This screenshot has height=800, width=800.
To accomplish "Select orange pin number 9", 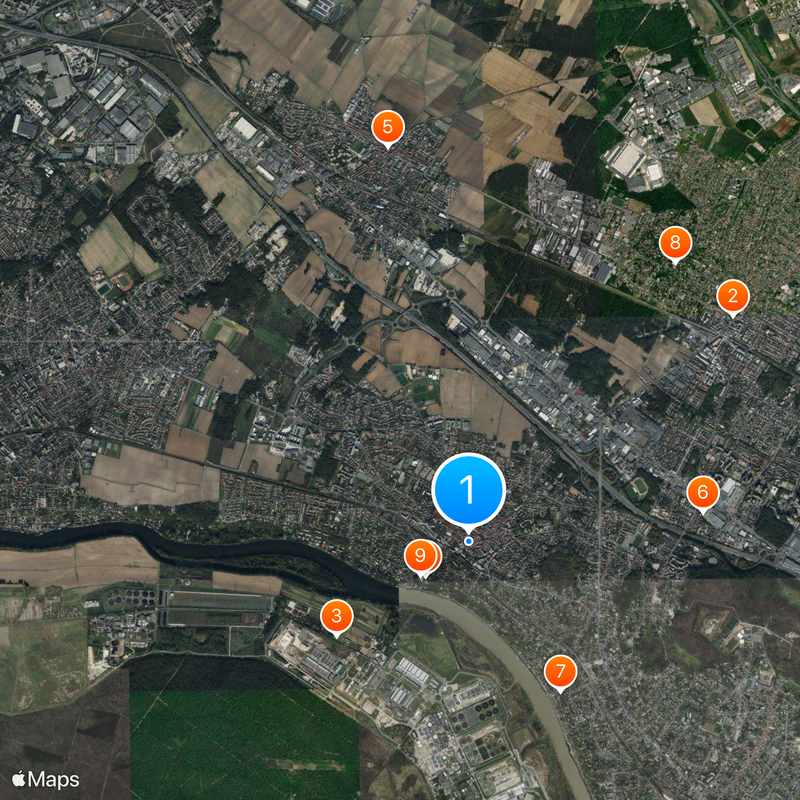I will (420, 556).
